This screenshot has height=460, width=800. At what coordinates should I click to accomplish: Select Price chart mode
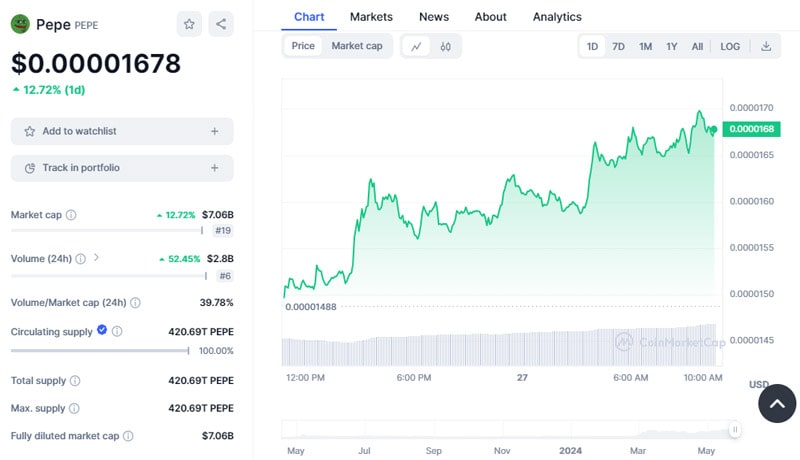tap(303, 46)
